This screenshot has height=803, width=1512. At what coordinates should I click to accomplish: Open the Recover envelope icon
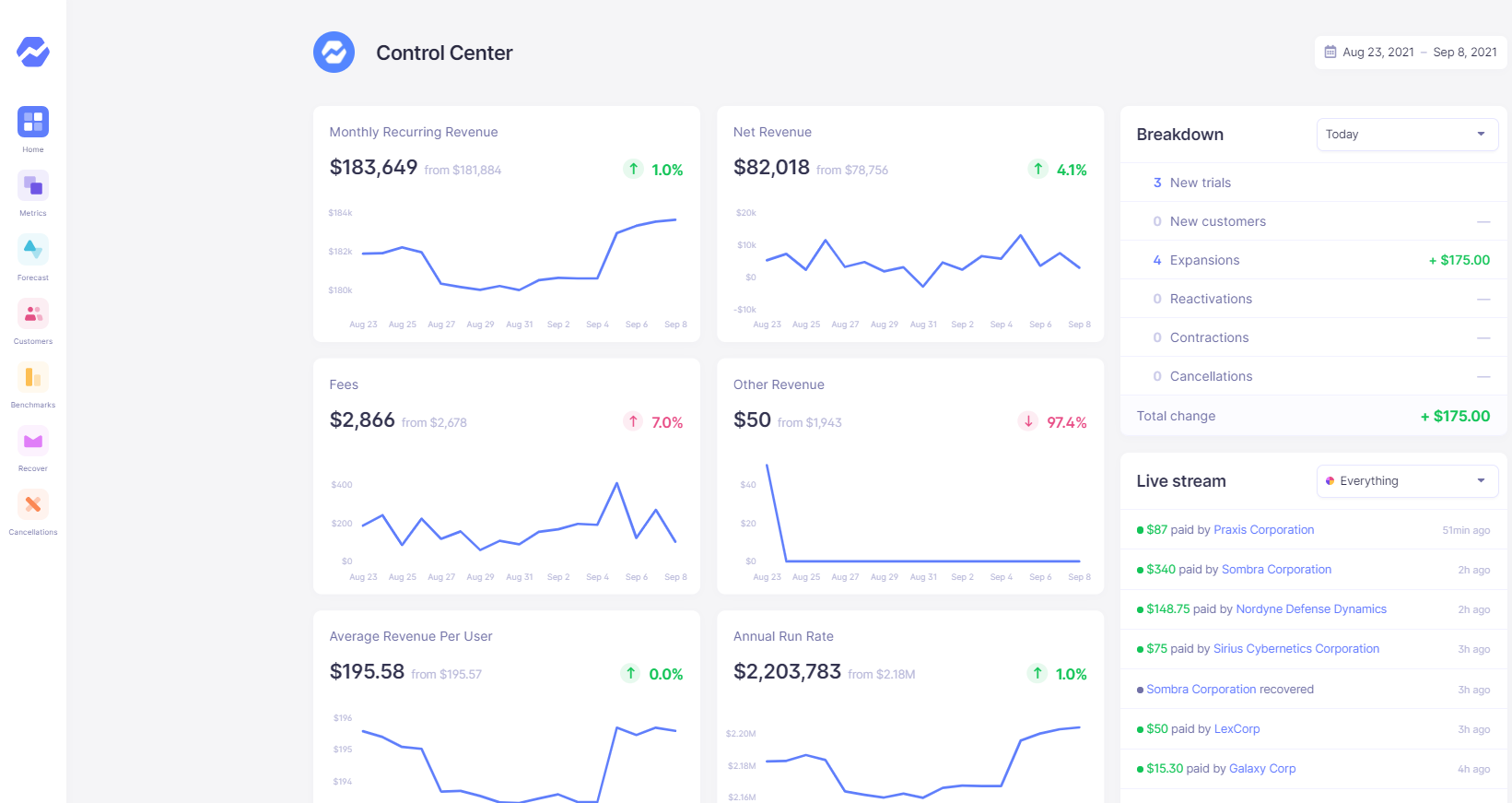tap(33, 441)
